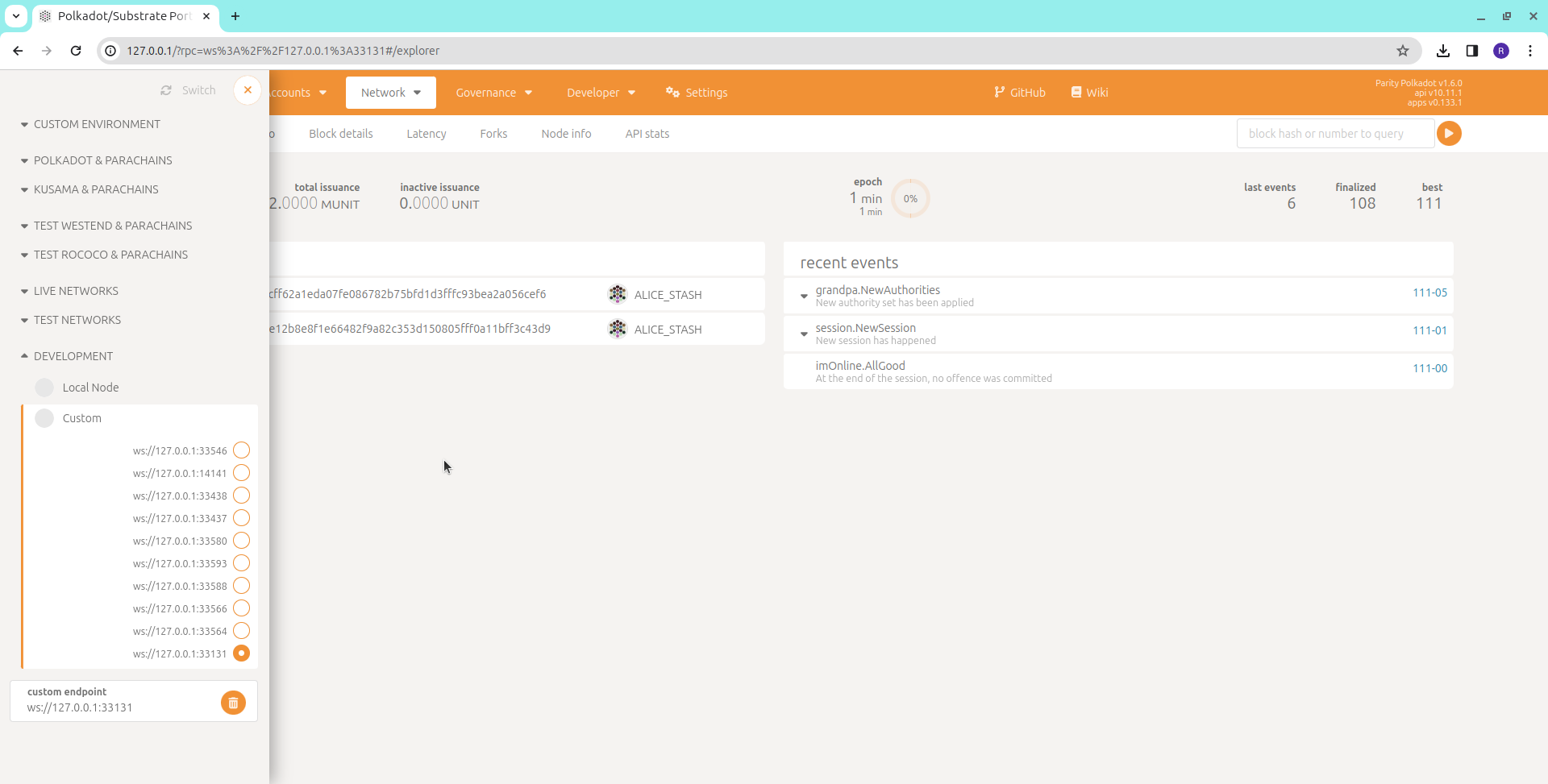Click Custom network logo circle
The height and width of the screenshot is (784, 1548).
(44, 418)
